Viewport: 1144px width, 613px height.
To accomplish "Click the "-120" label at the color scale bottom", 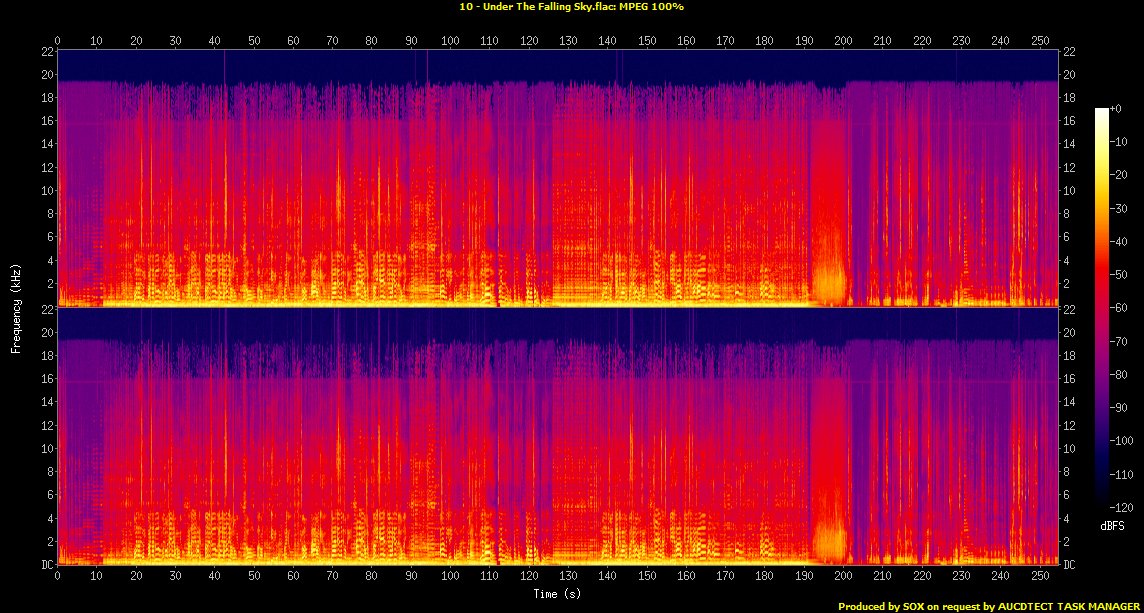I will pyautogui.click(x=1124, y=507).
